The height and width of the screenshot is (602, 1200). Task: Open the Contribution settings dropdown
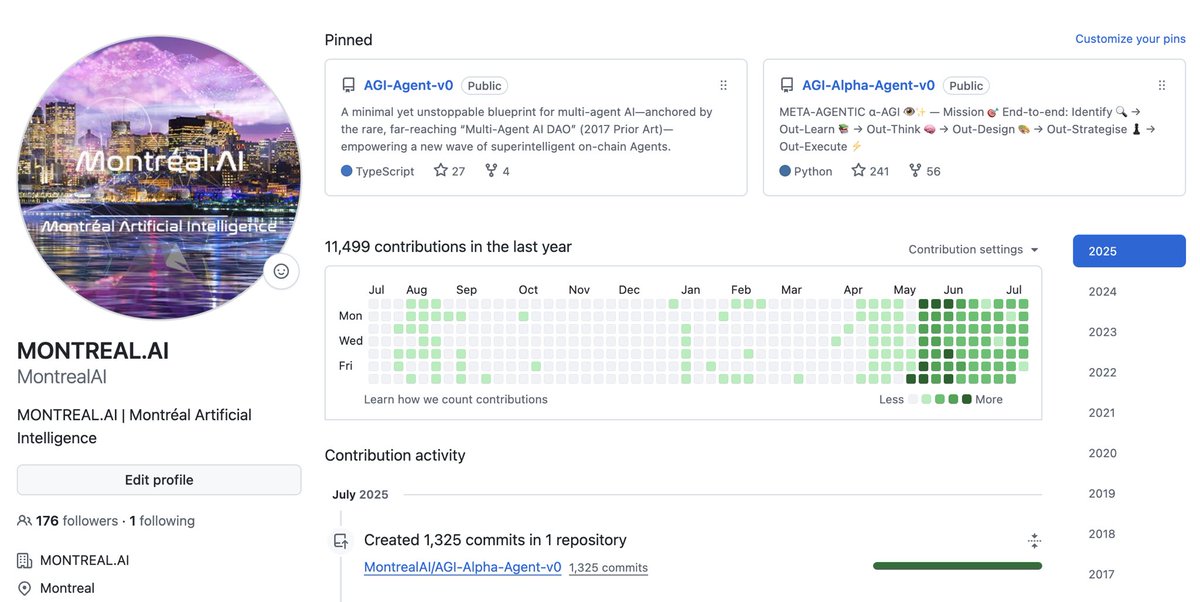pyautogui.click(x=973, y=250)
